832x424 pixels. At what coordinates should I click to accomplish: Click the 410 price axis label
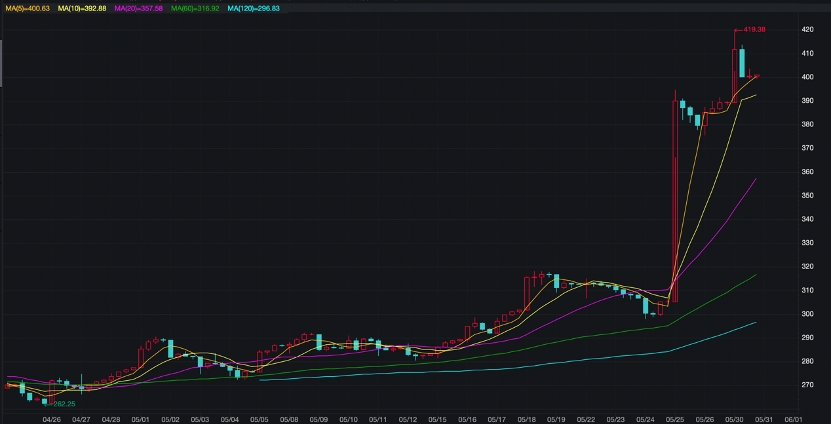tap(808, 54)
